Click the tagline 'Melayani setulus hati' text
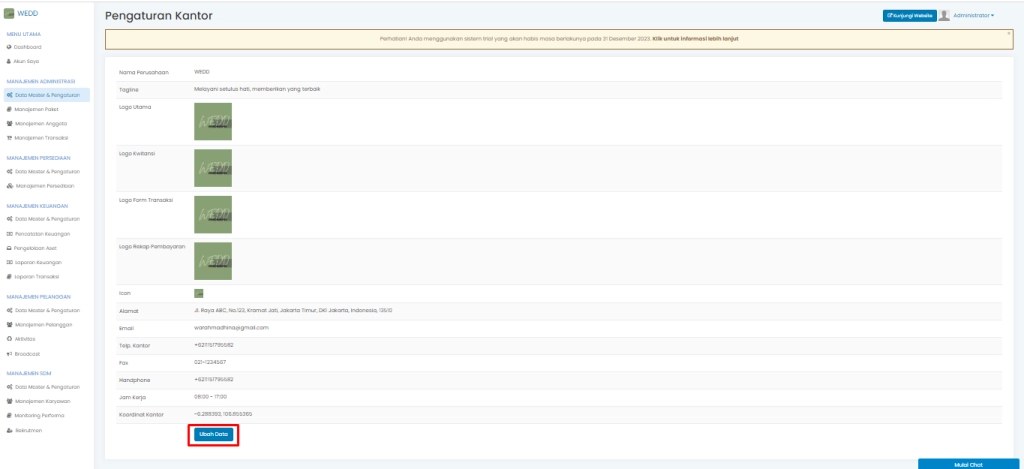This screenshot has height=469, width=1024. point(257,89)
